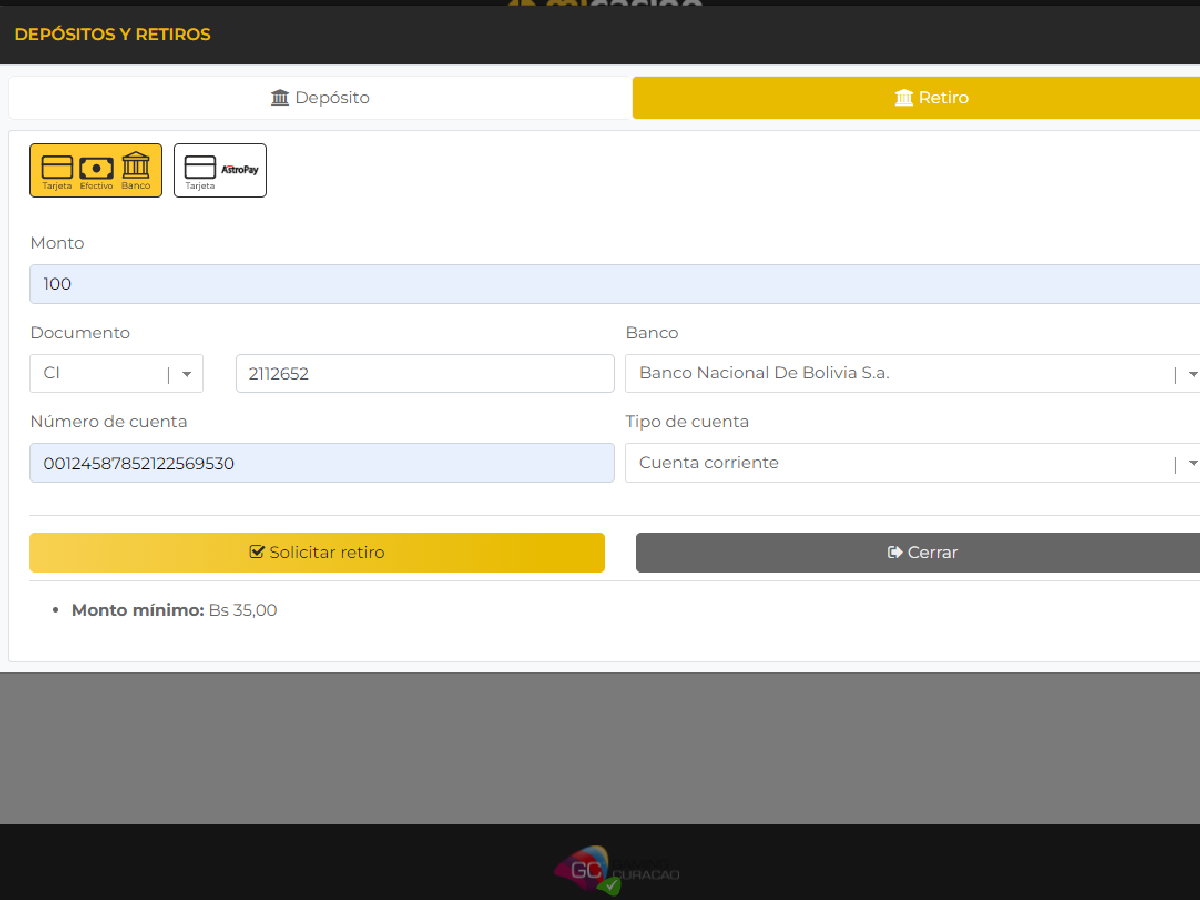Image resolution: width=1200 pixels, height=900 pixels.
Task: Click into the Número de cuenta field
Action: pos(322,463)
